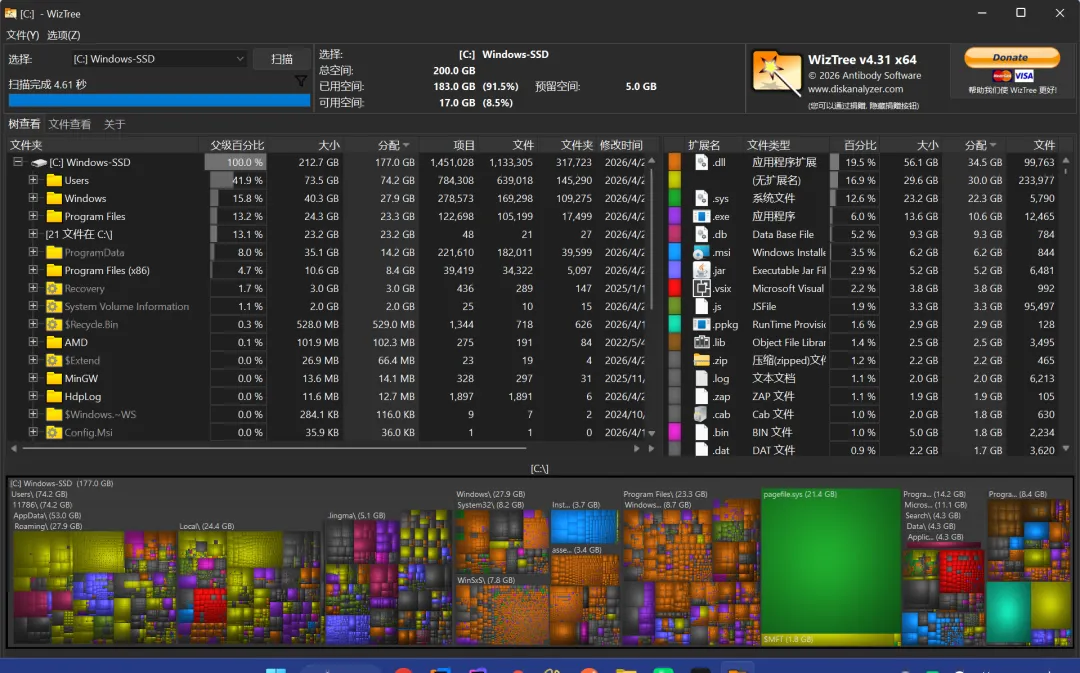Click the 扫描 scan button
The height and width of the screenshot is (673, 1080).
point(281,59)
